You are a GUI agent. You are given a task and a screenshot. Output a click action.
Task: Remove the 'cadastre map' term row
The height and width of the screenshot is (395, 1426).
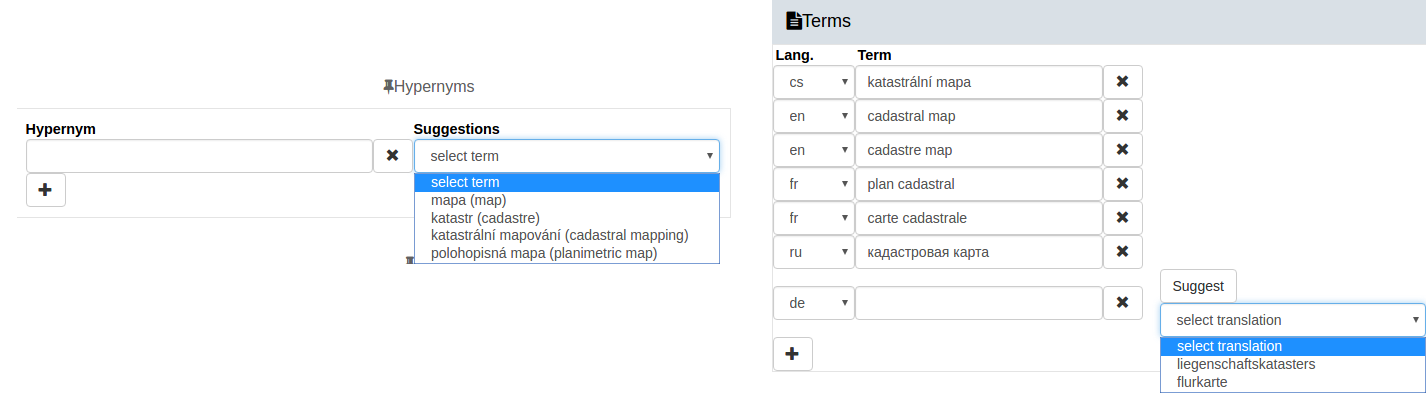click(1122, 150)
